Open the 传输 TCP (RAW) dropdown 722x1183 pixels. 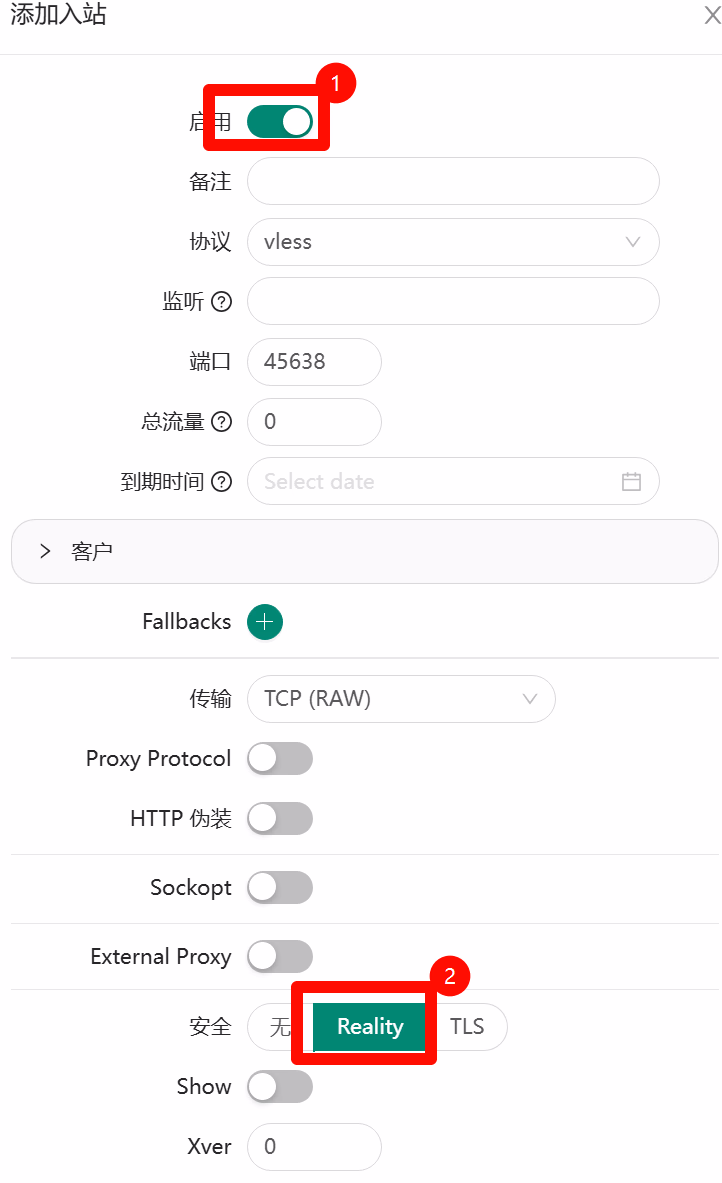400,699
